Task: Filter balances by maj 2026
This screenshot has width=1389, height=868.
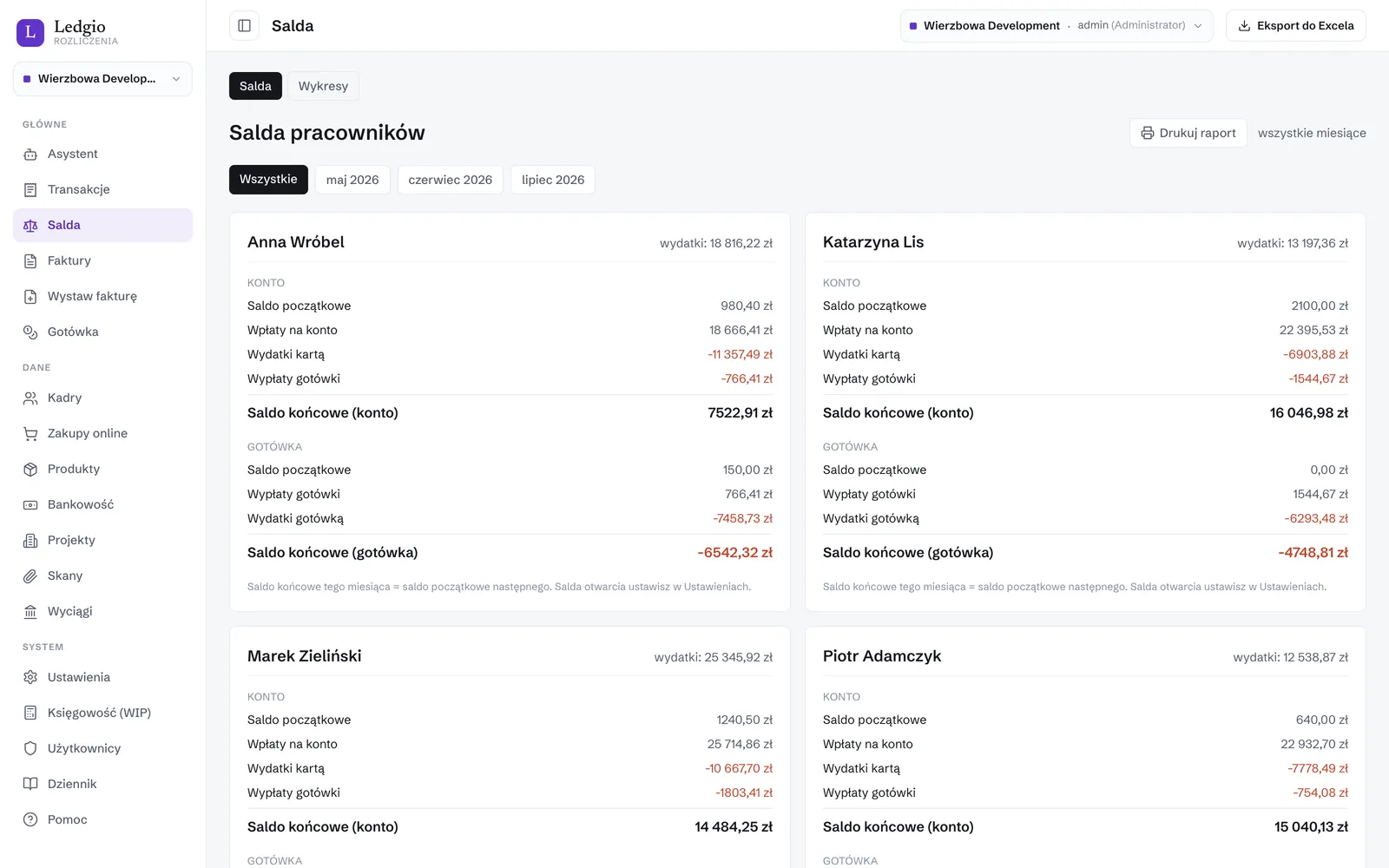Action: [352, 180]
